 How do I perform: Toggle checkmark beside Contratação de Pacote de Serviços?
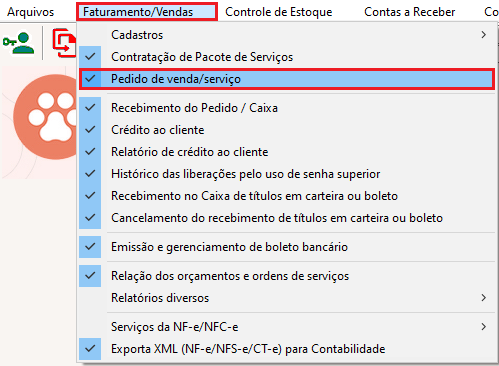90,57
